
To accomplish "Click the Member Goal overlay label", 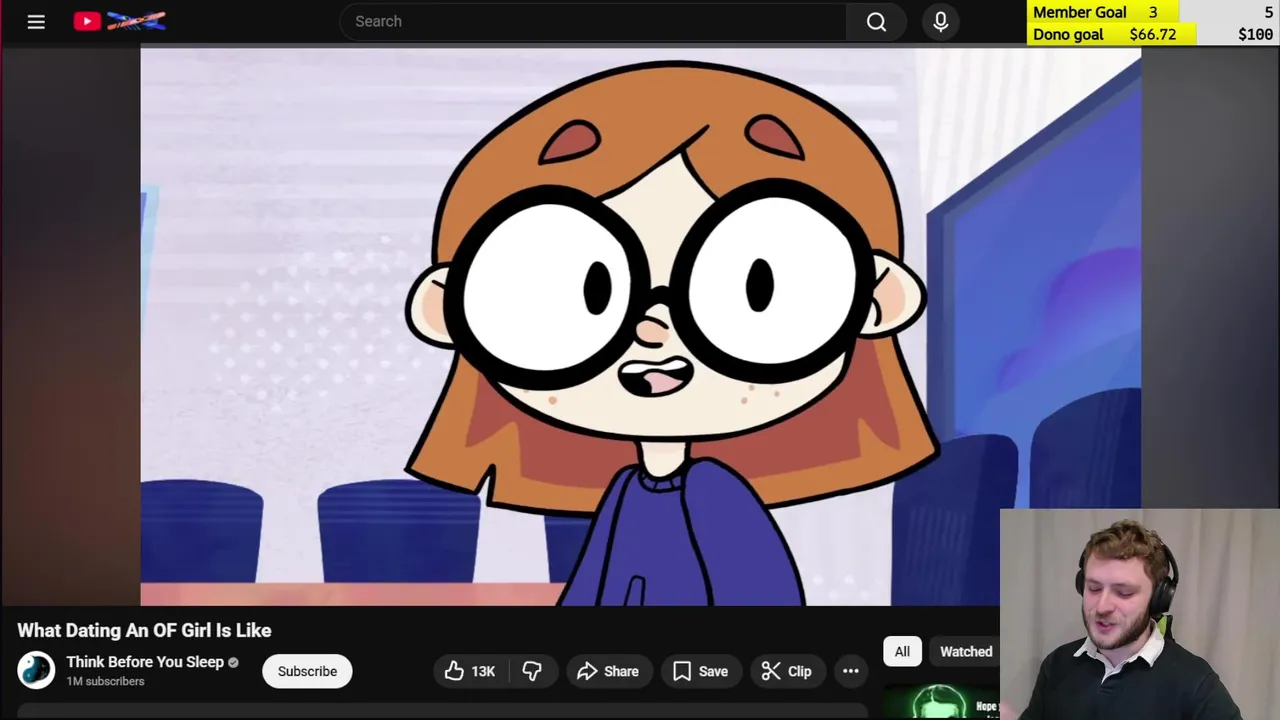I will coord(1080,12).
